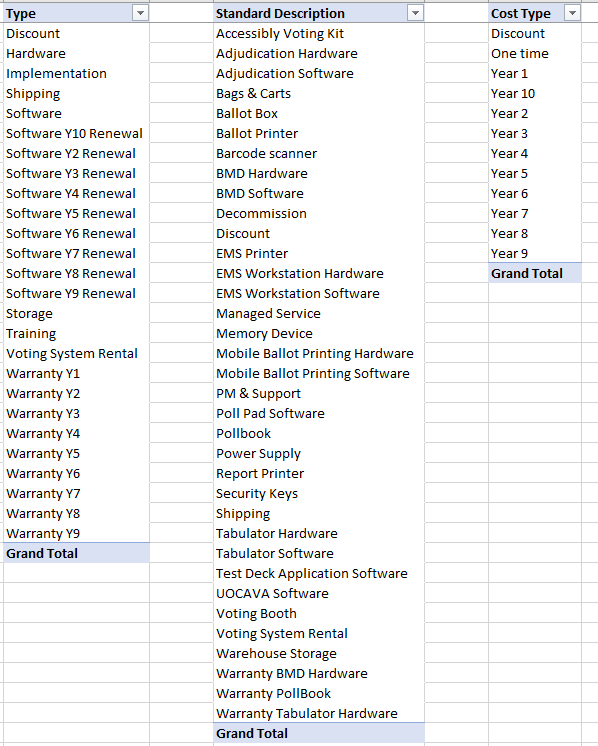Click the BMD Software cell
The width and height of the screenshot is (598, 746).
(x=319, y=193)
